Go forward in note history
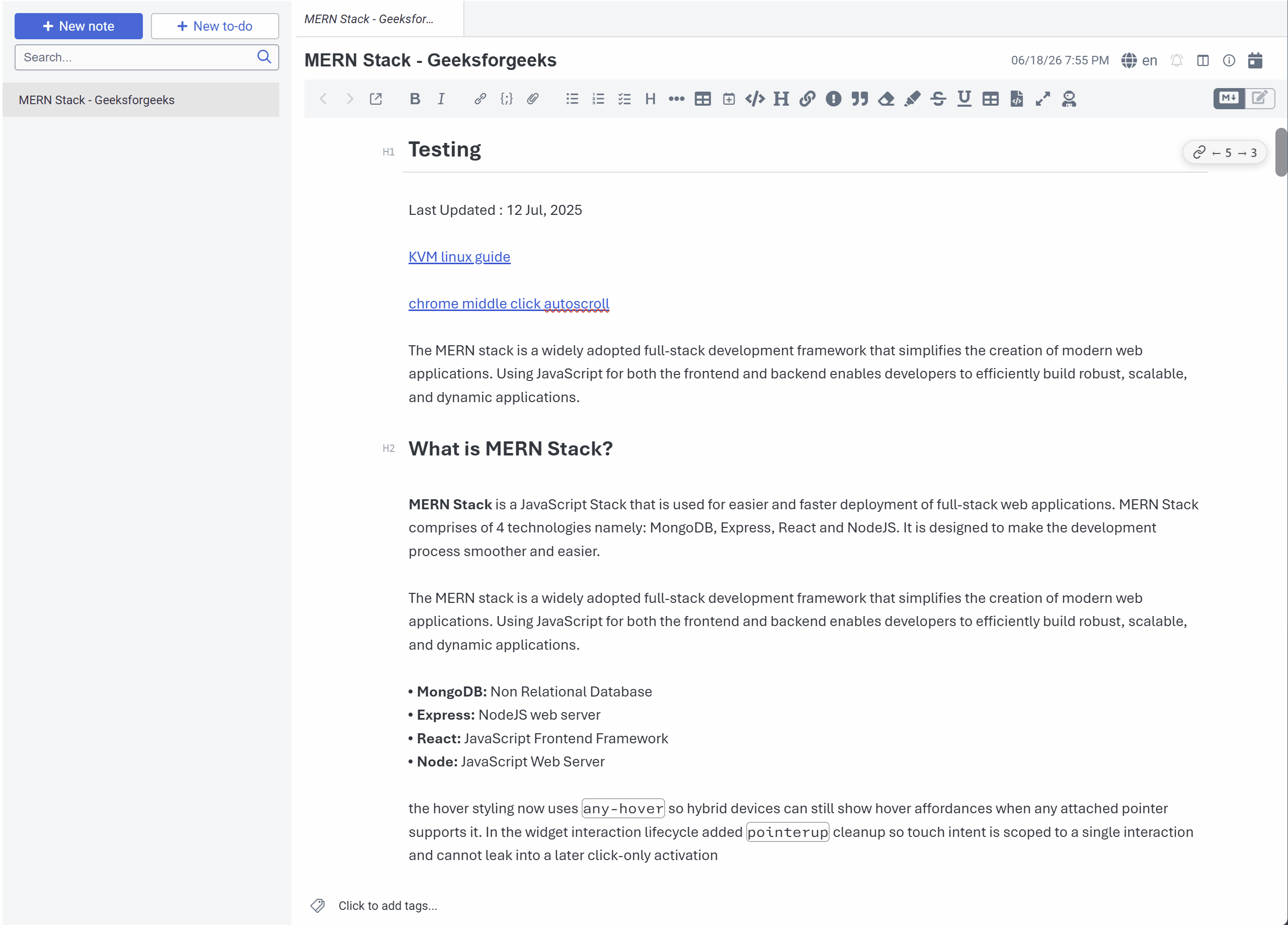The width and height of the screenshot is (1288, 925). [x=349, y=99]
